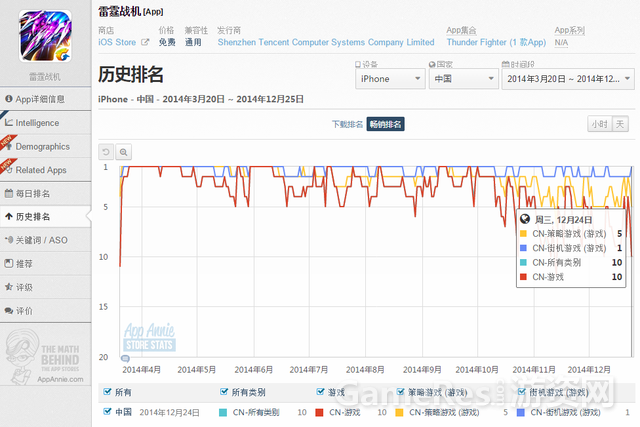Click the info icon beside App详细信息
Viewport: 640px width, 427px height.
pos(9,99)
